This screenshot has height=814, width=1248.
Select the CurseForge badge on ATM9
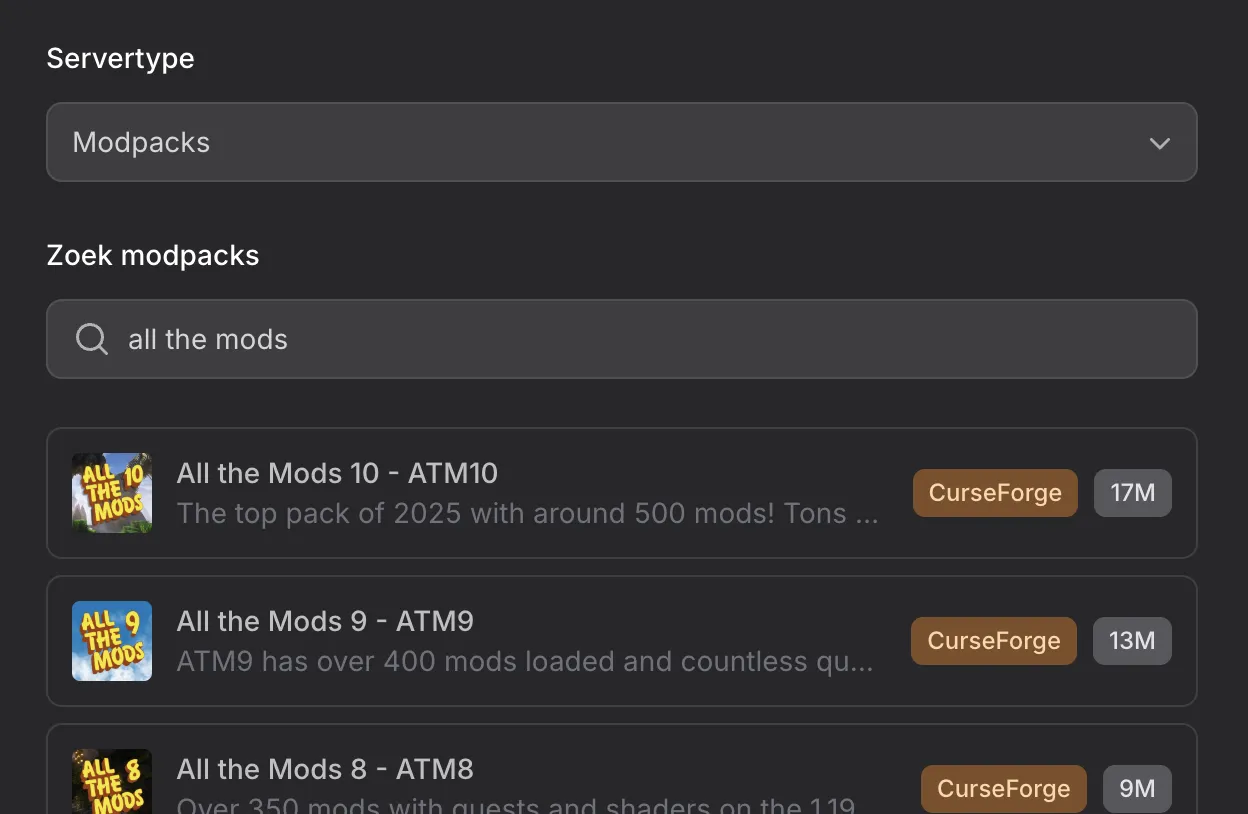coord(994,641)
